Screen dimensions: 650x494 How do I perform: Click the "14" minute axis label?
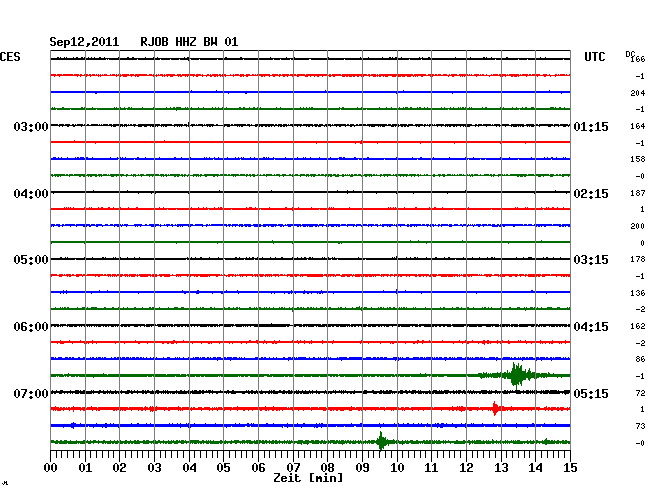[x=535, y=467]
